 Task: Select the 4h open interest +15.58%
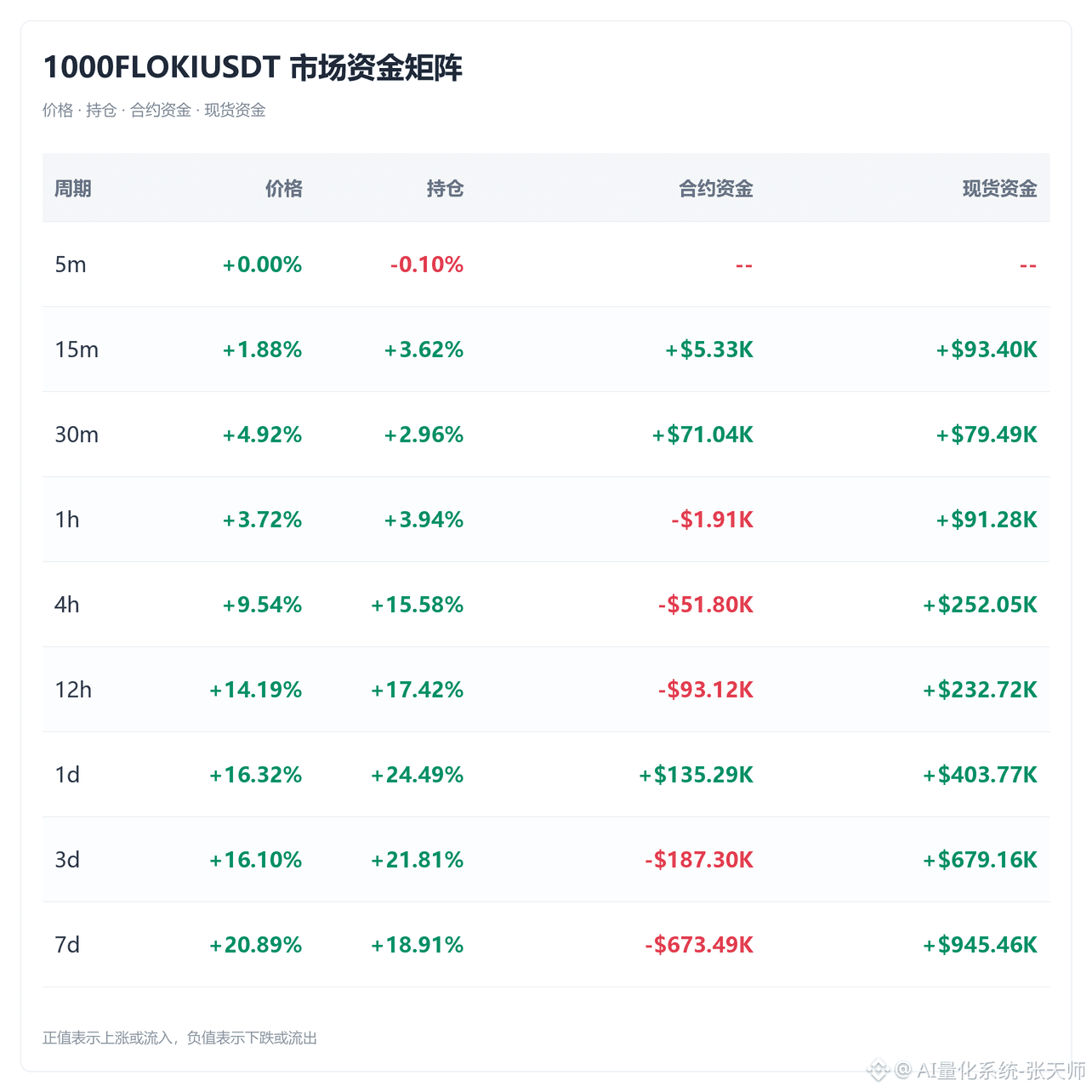pyautogui.click(x=417, y=605)
